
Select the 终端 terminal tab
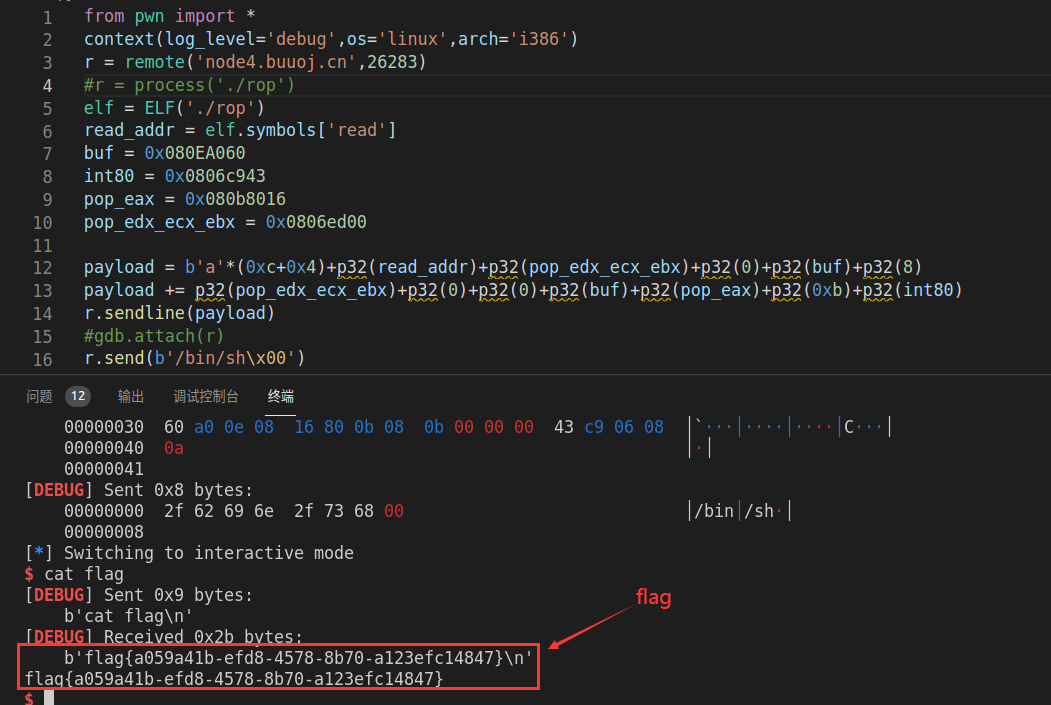pyautogui.click(x=280, y=397)
